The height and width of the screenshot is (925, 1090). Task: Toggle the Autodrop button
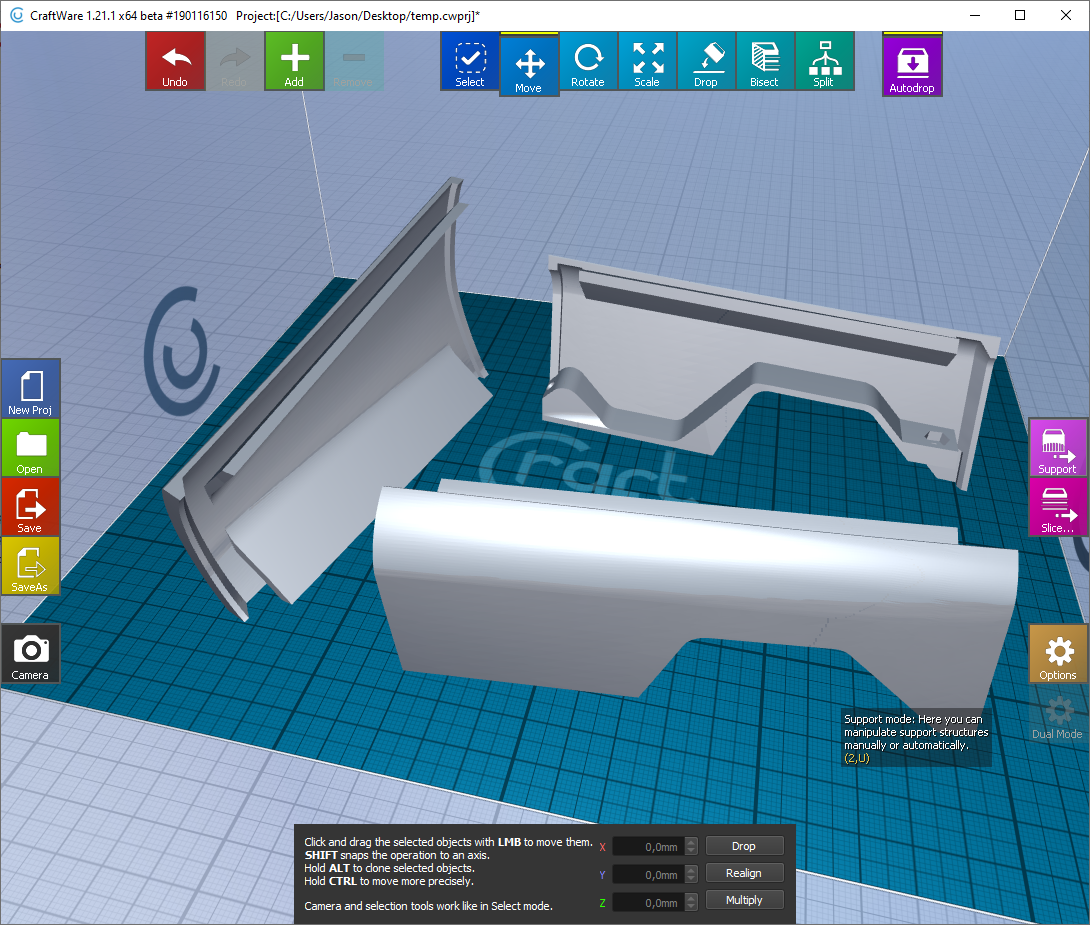(x=912, y=65)
